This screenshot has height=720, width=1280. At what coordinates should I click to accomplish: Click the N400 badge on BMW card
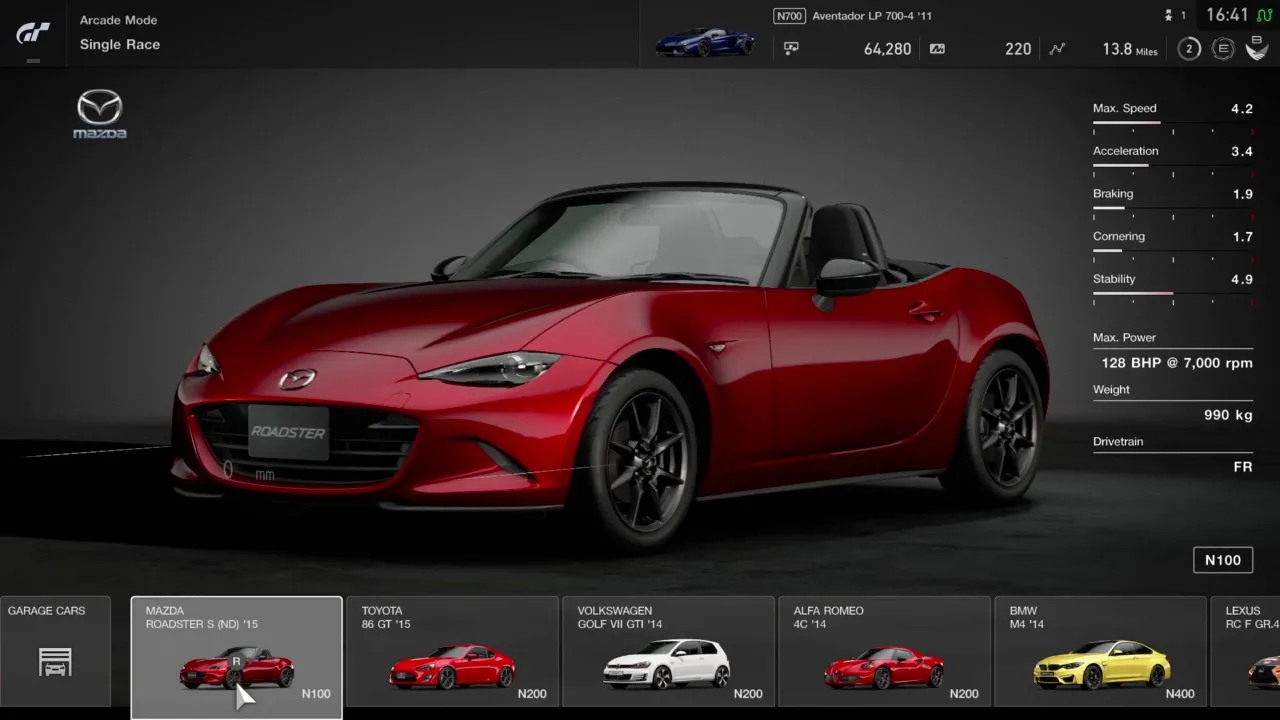click(1180, 694)
